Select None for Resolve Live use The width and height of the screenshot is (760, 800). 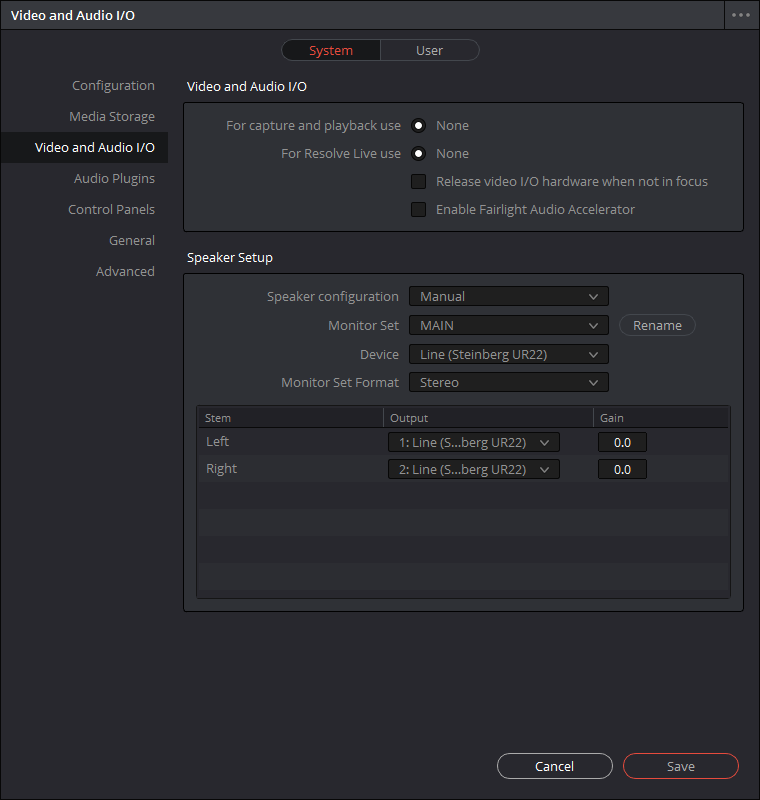point(419,154)
